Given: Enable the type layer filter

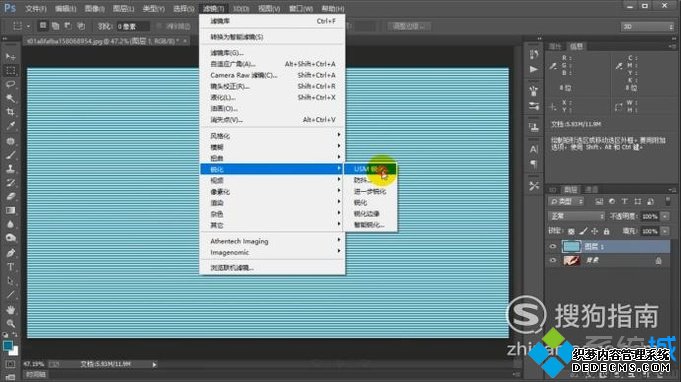Looking at the screenshot, I should pos(625,201).
